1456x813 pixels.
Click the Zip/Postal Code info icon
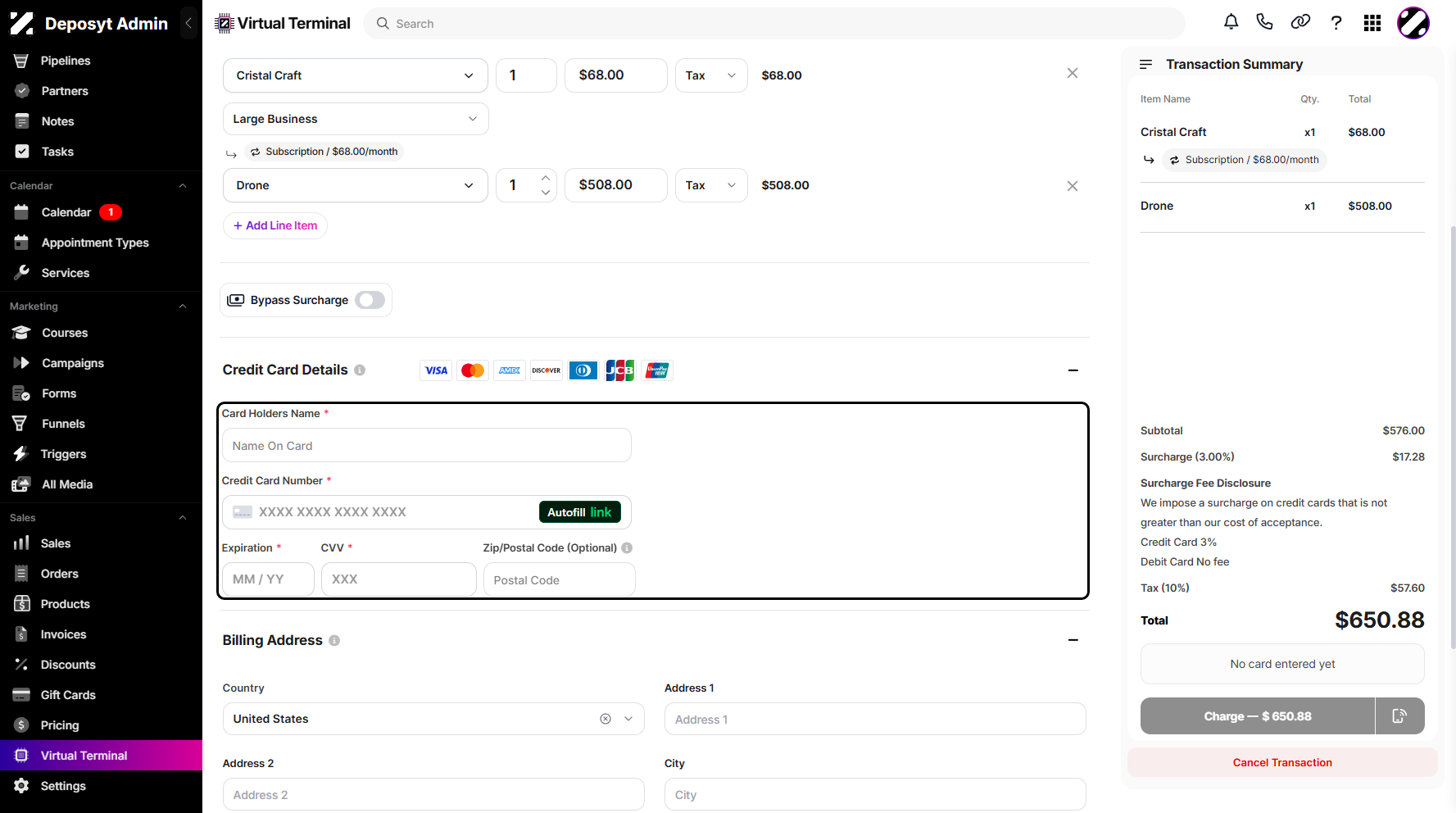click(x=627, y=548)
